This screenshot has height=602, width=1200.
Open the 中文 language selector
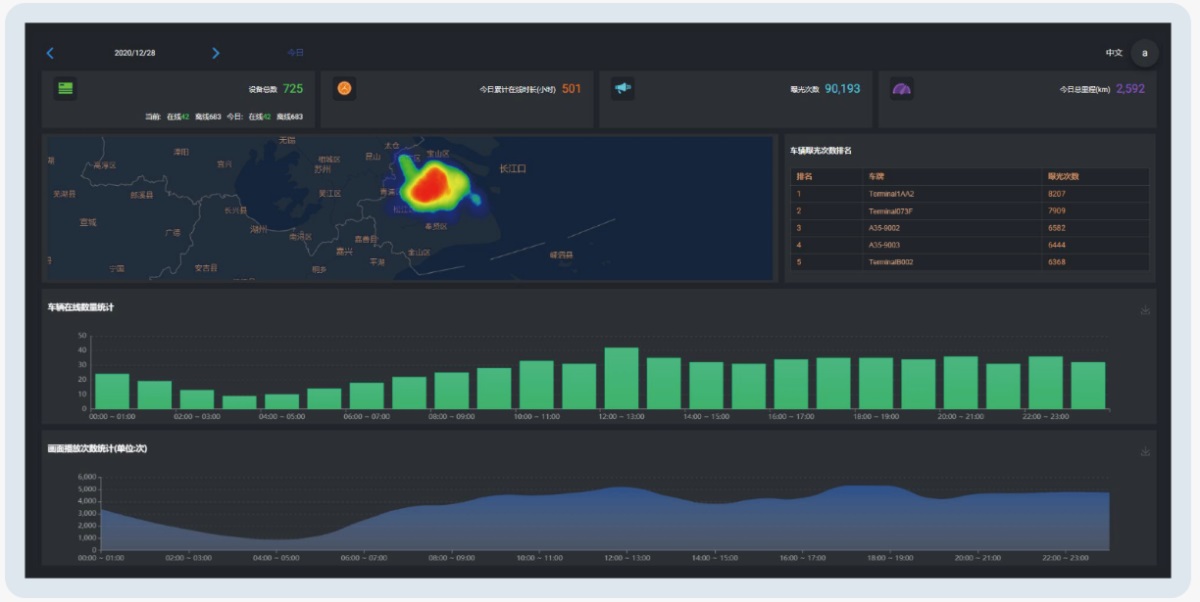click(1113, 53)
